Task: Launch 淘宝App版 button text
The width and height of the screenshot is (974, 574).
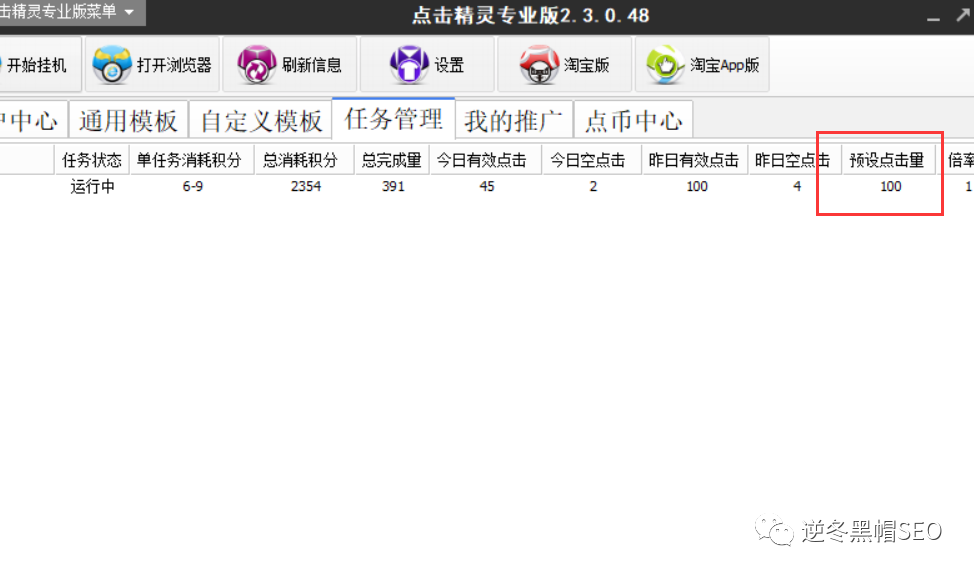Action: 724,65
